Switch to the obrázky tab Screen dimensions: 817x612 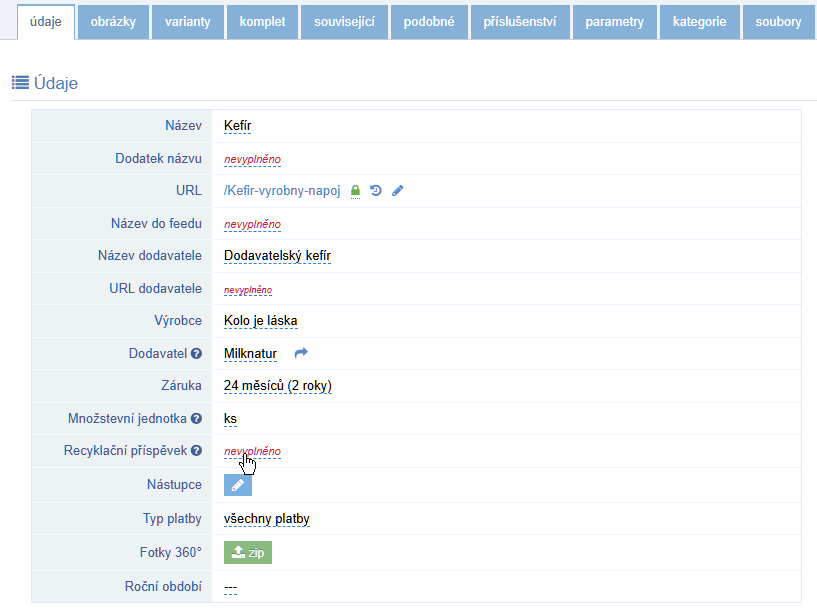[x=113, y=21]
